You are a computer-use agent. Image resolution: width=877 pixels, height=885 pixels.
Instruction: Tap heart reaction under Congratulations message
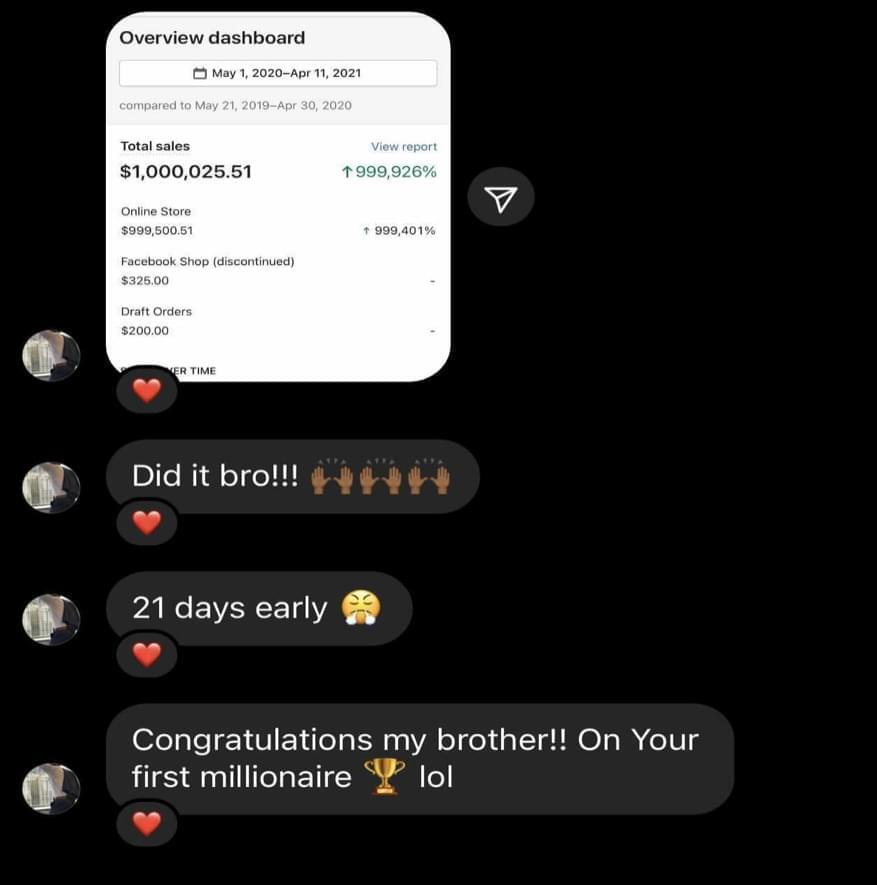point(147,823)
